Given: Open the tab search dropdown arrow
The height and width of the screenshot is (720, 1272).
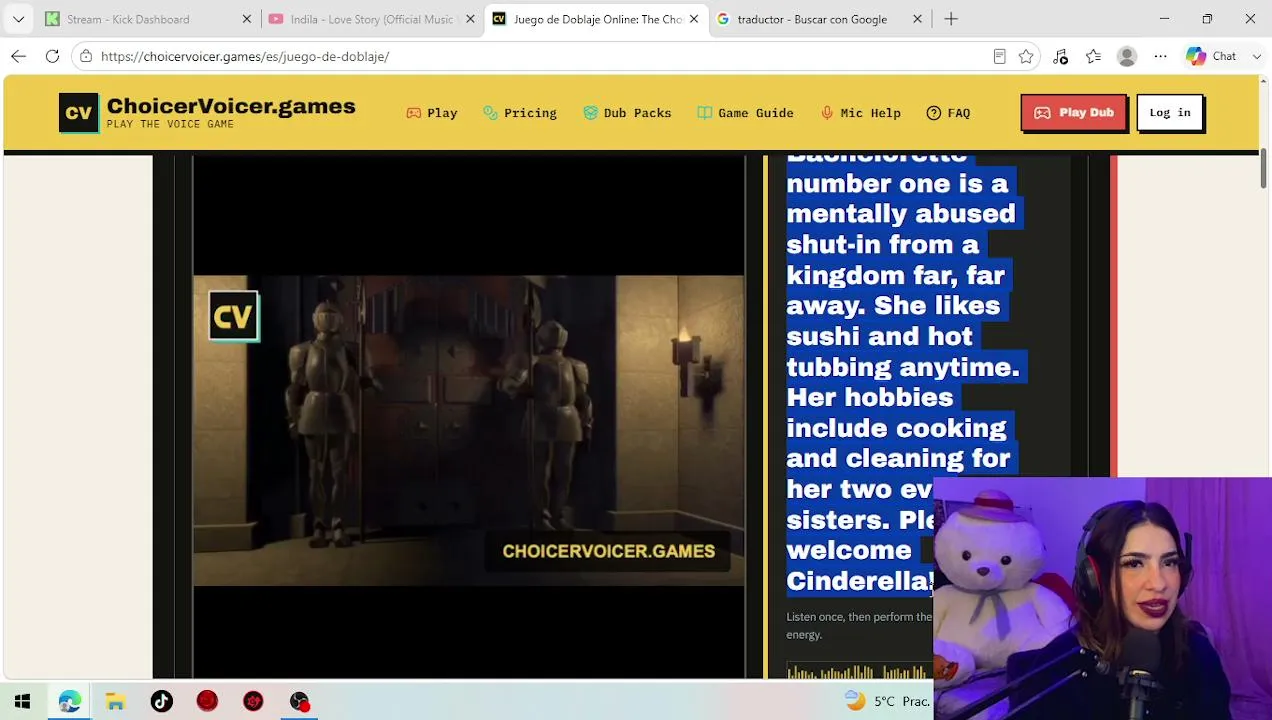Looking at the screenshot, I should 18,19.
